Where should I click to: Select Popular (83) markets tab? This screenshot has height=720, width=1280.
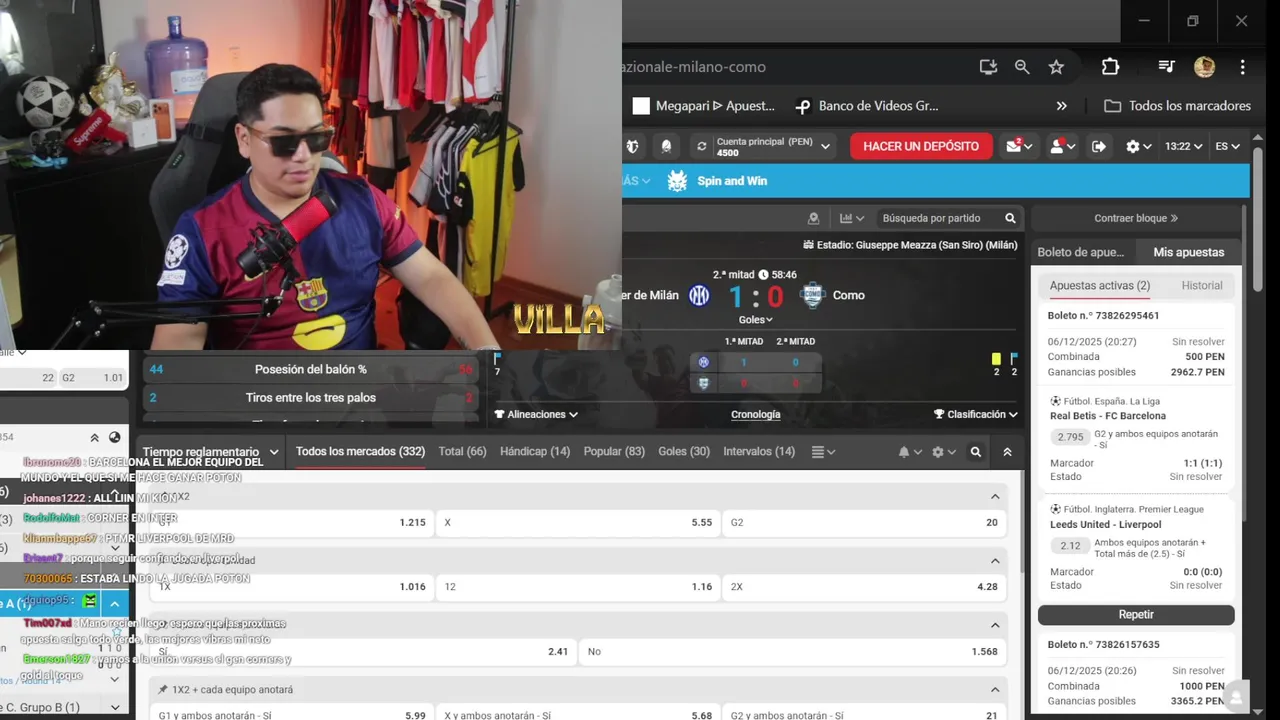tap(614, 452)
